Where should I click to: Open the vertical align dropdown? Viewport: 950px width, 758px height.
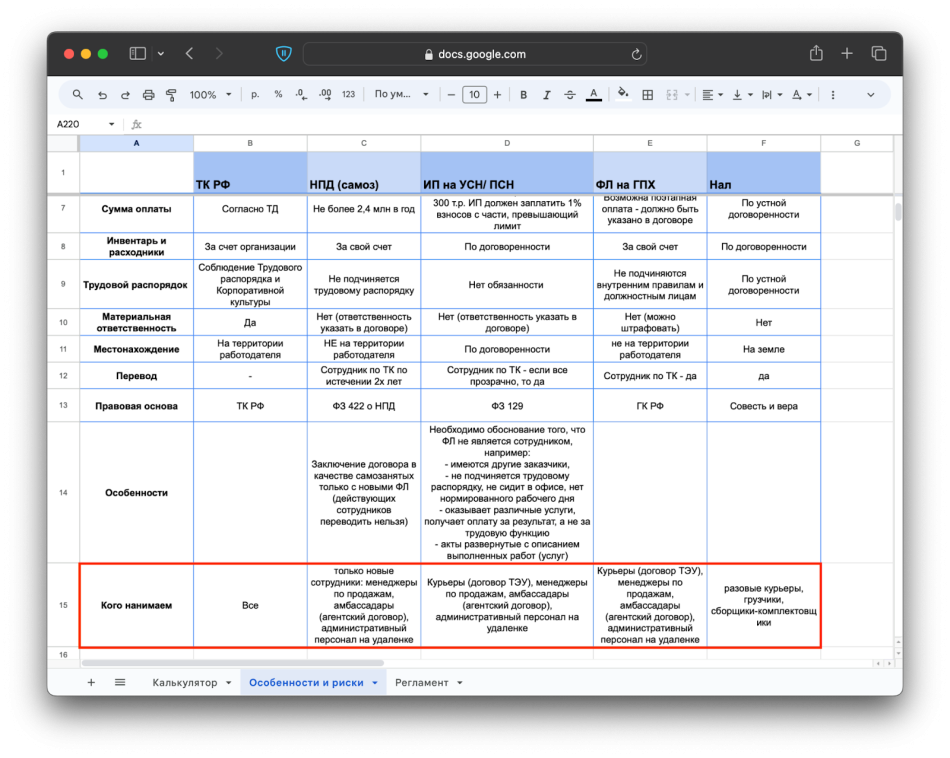(742, 95)
